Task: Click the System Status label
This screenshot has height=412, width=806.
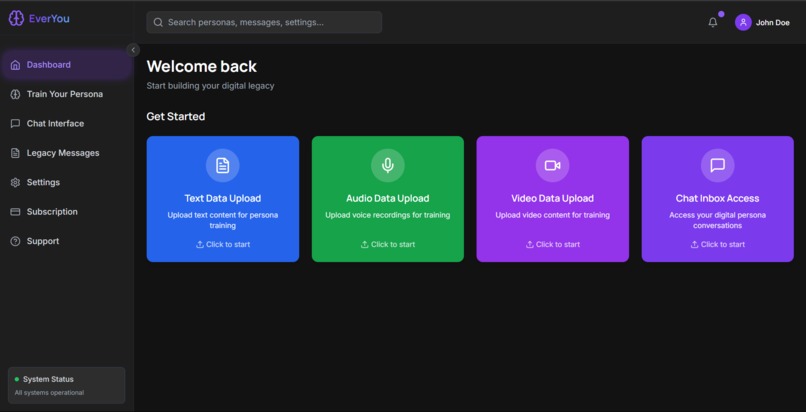Action: 48,379
